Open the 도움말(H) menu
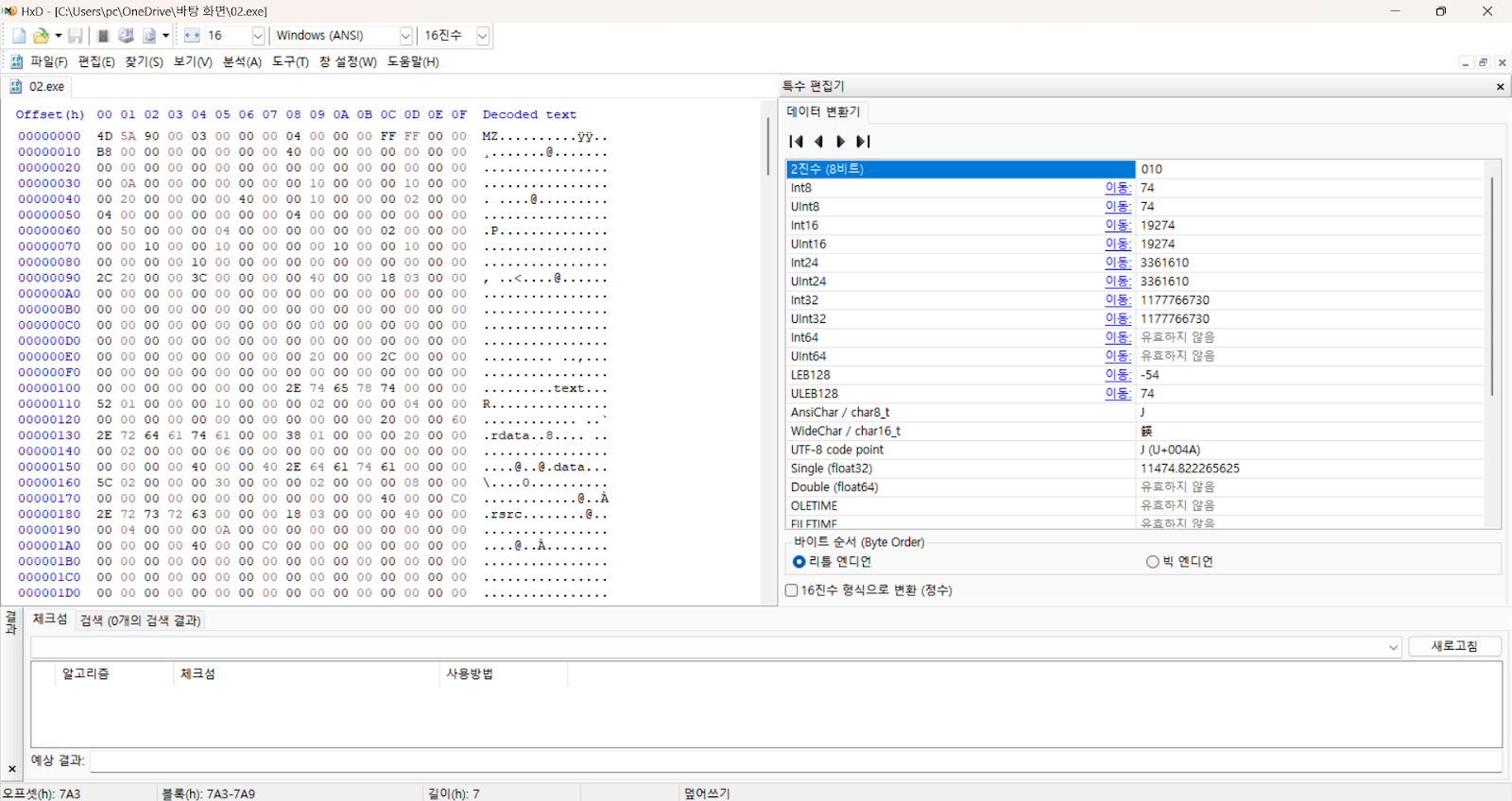 pyautogui.click(x=413, y=61)
